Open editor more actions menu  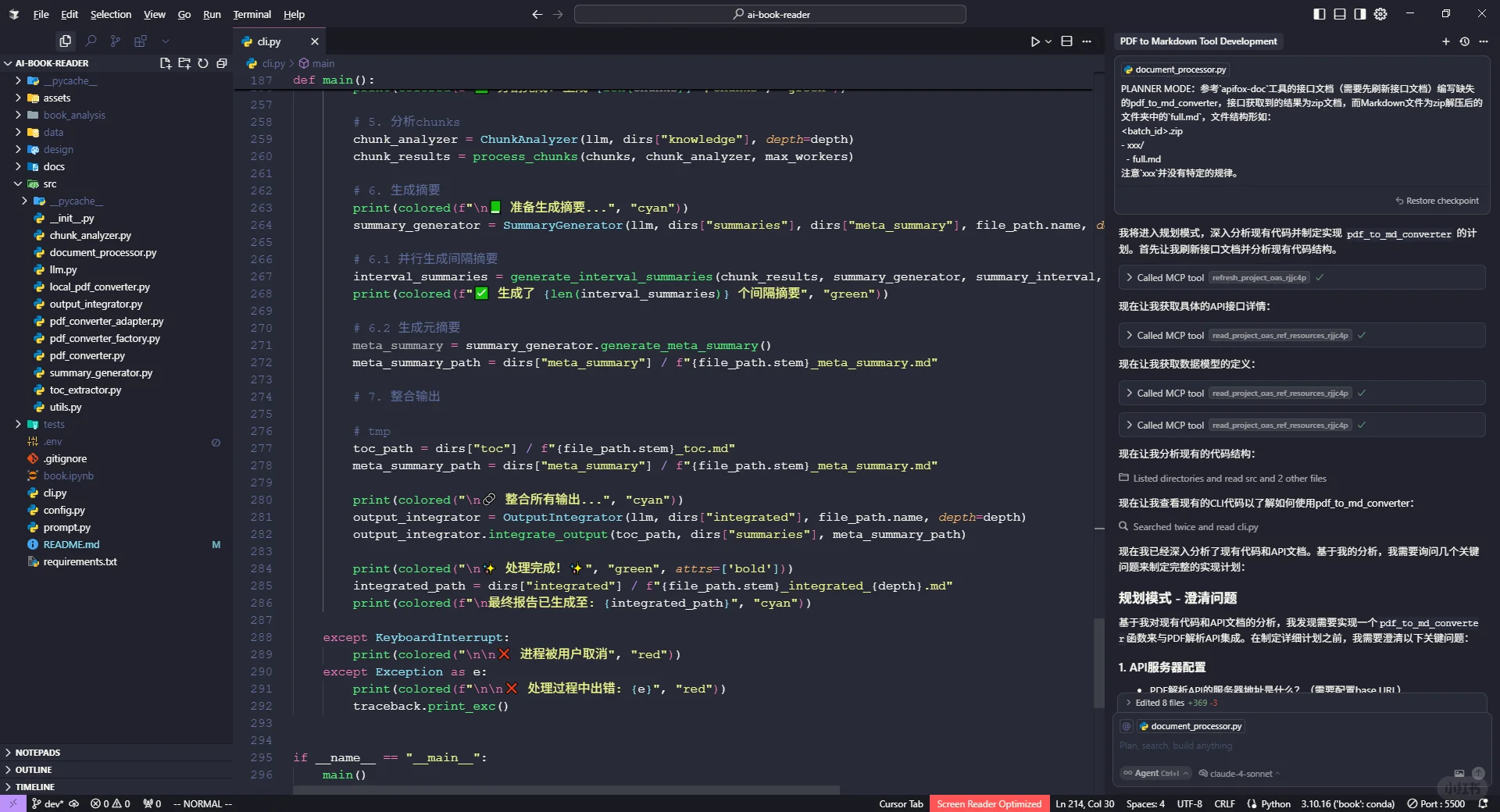[x=1087, y=41]
